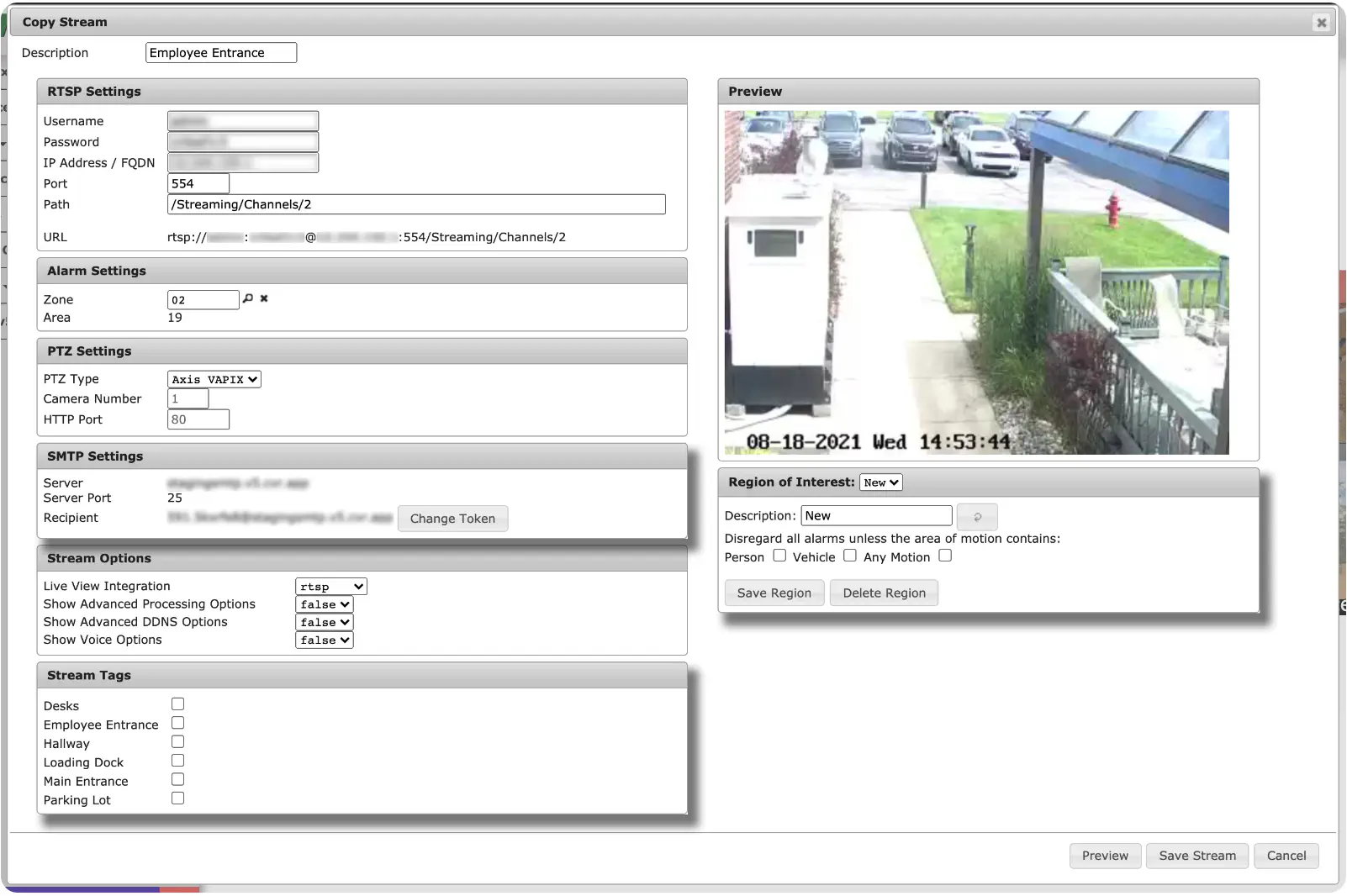Enable the Vehicle checkbox
Viewport: 1347px width, 896px height.
850,556
